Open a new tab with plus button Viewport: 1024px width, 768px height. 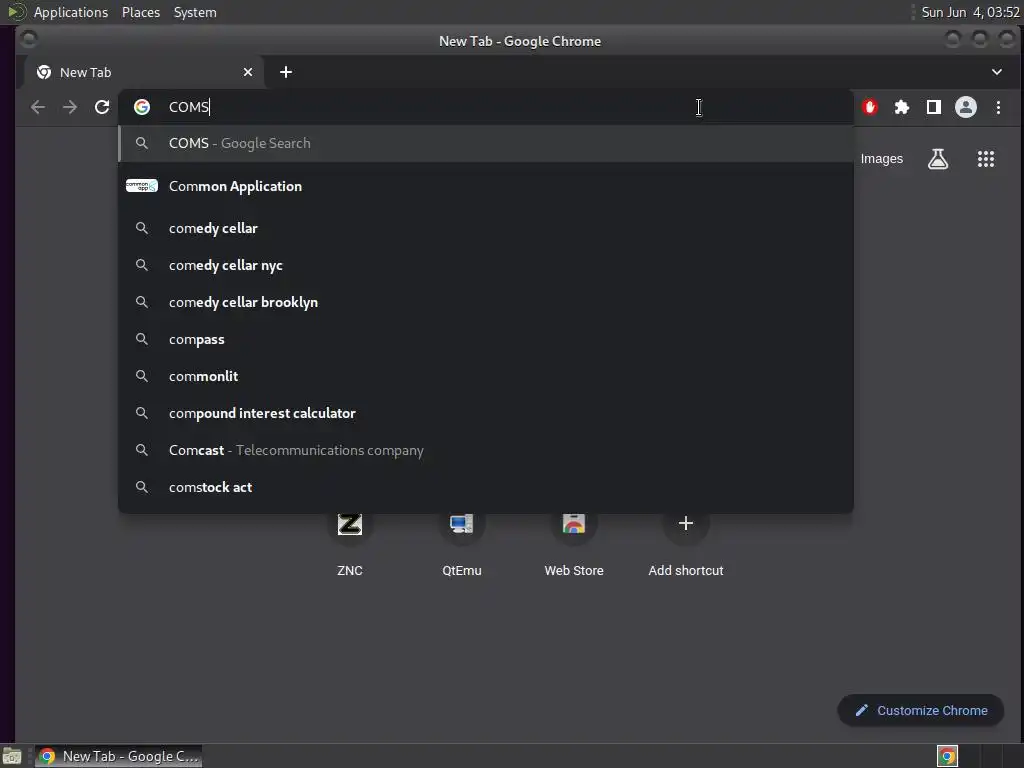tap(285, 72)
